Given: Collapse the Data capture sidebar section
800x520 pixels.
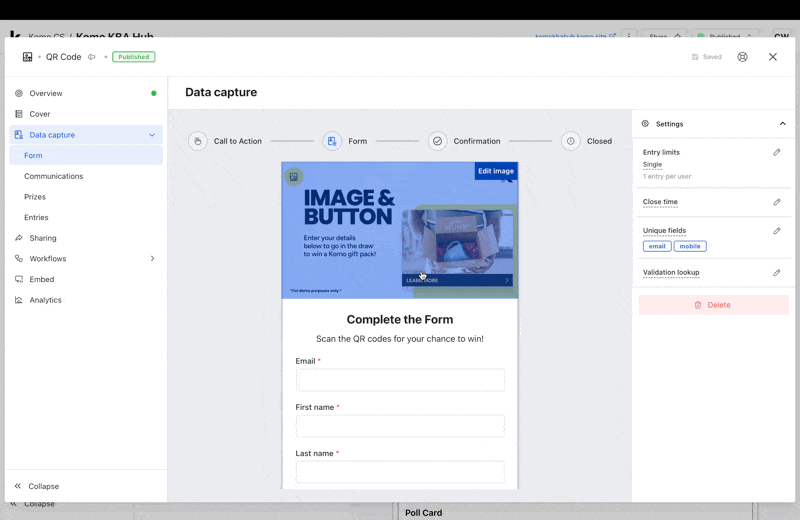Looking at the screenshot, I should click(152, 135).
